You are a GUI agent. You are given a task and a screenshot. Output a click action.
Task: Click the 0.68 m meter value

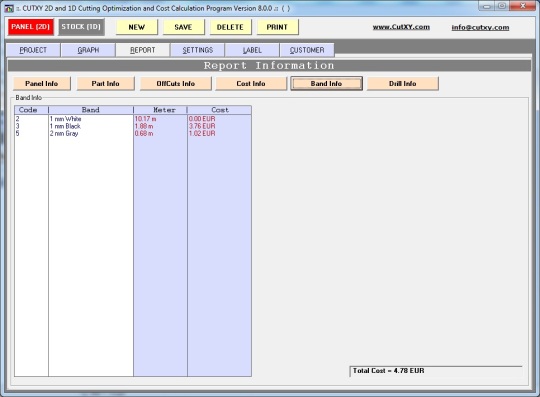coord(144,134)
